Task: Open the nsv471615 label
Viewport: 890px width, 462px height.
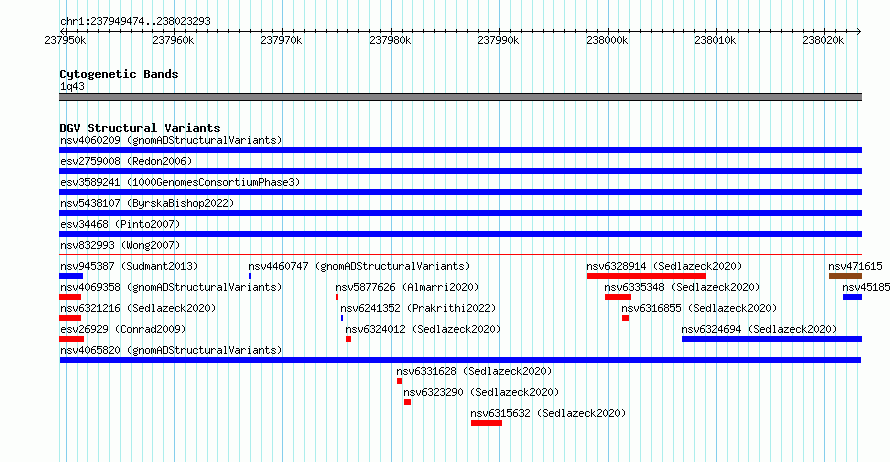Action: pos(855,266)
